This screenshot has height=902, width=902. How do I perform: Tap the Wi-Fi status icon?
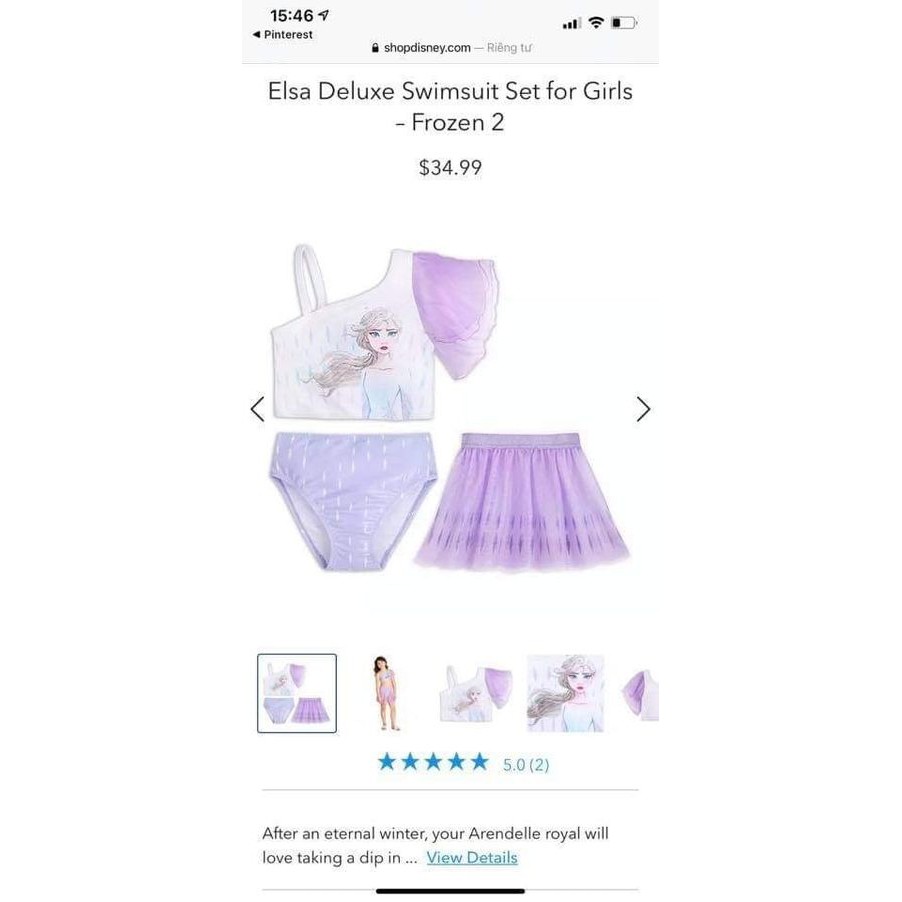(x=597, y=23)
